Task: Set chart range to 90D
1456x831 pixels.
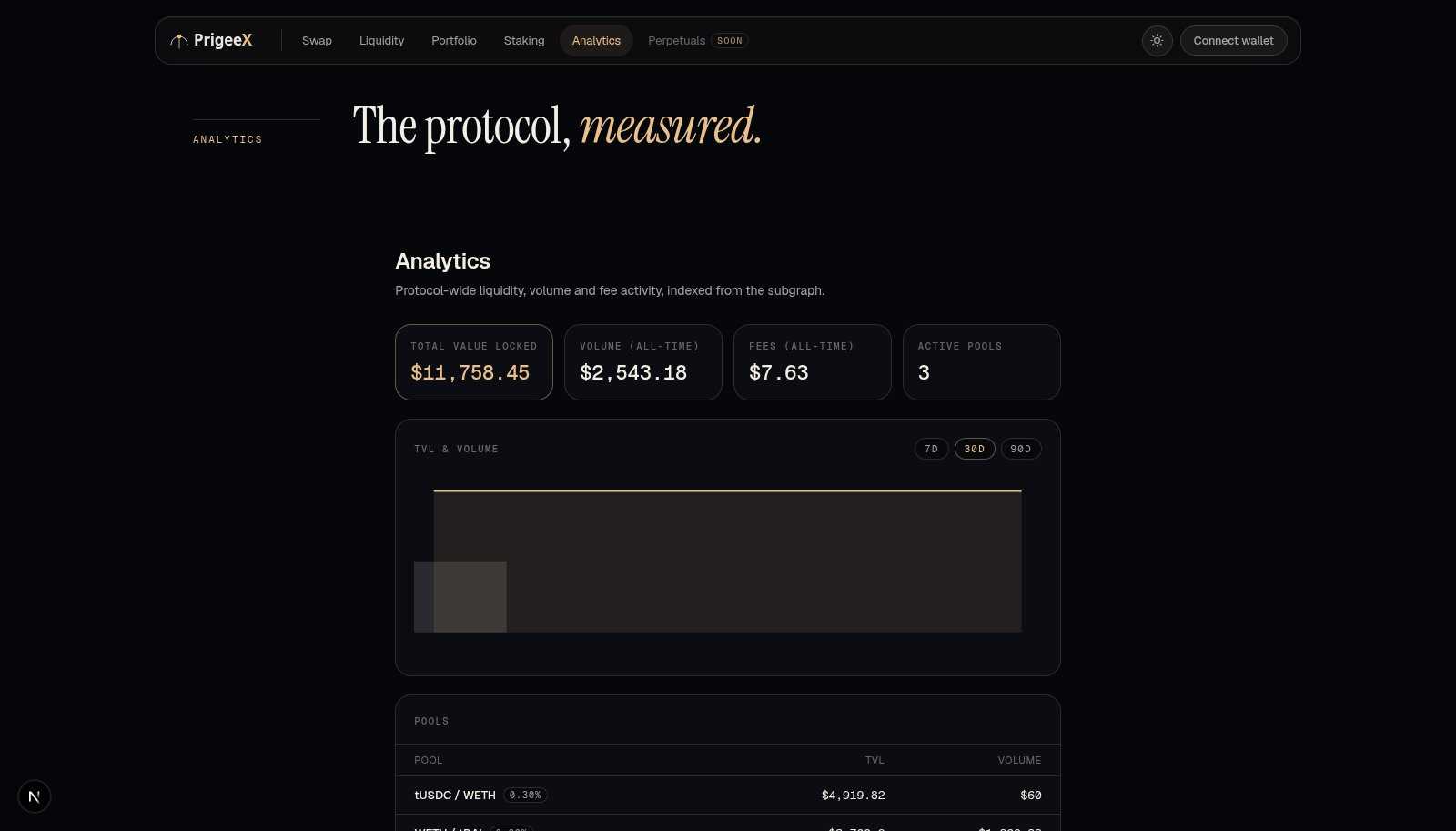Action: coord(1021,449)
